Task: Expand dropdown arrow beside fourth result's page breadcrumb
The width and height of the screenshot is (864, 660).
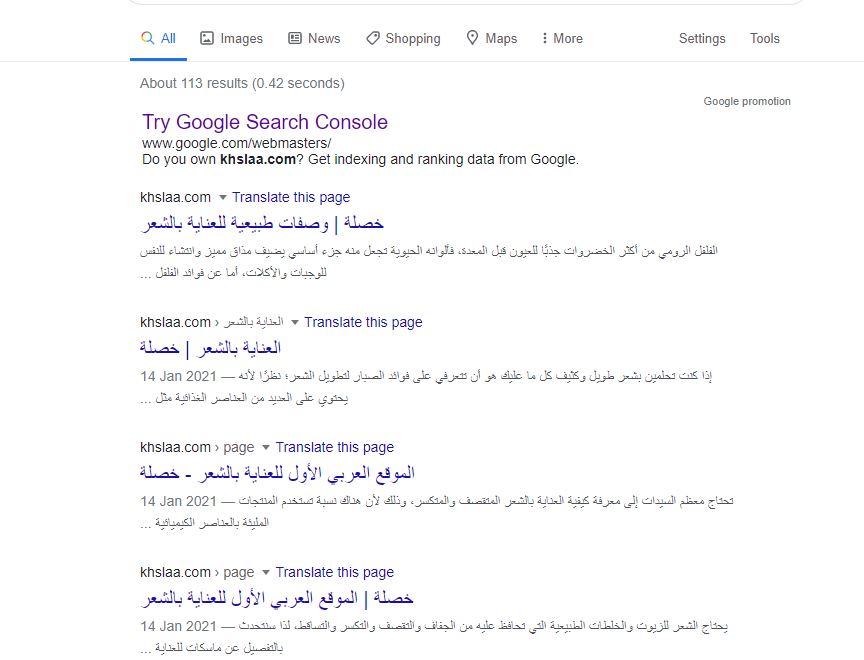Action: [x=266, y=572]
